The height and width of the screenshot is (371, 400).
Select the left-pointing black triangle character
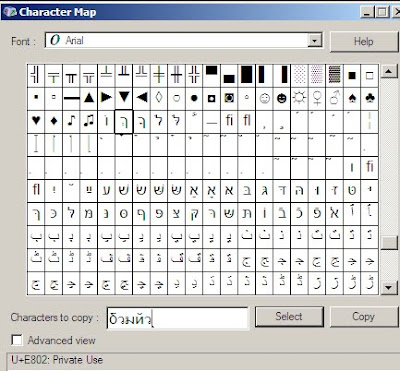[x=141, y=98]
